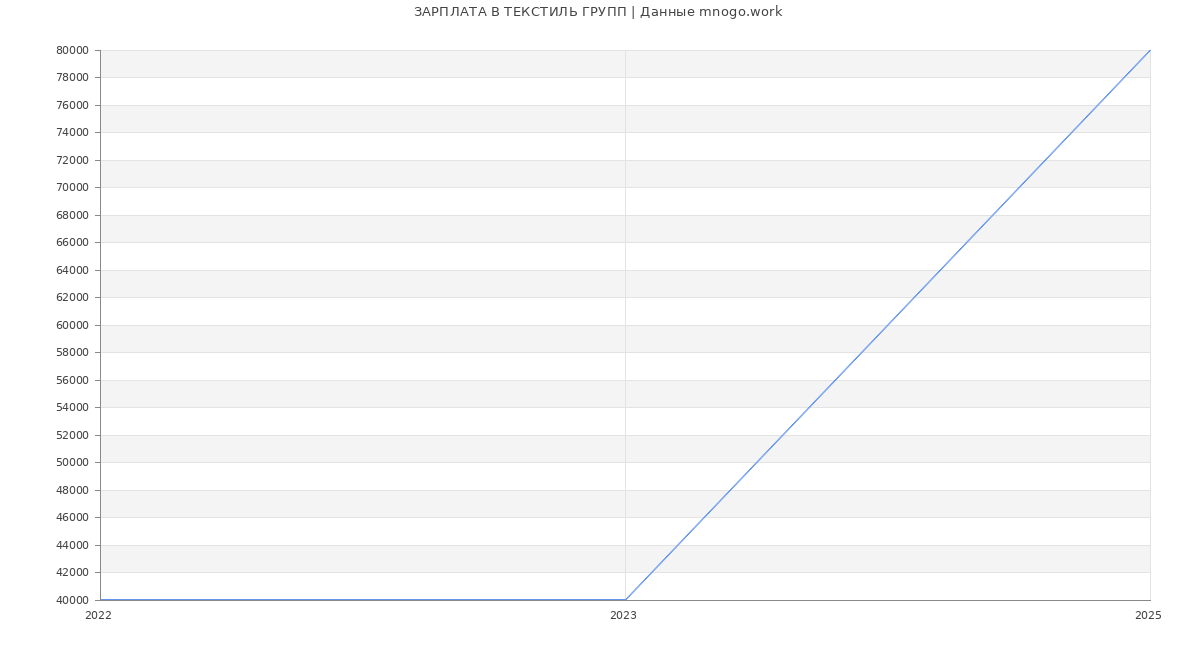Select the 78000 y-axis label
This screenshot has height=650, width=1200.
[x=72, y=78]
